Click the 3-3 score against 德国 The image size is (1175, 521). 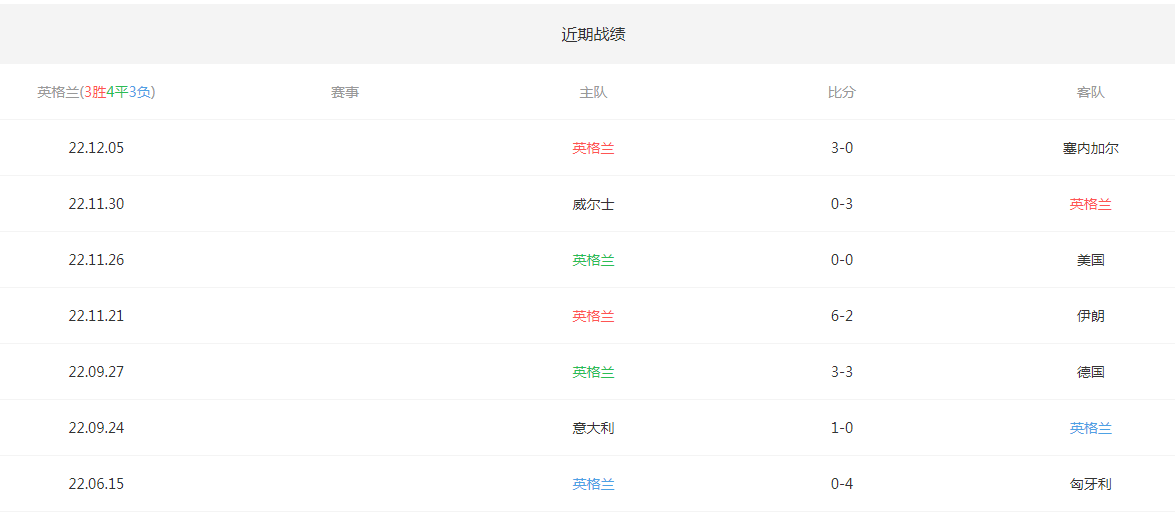(x=841, y=372)
